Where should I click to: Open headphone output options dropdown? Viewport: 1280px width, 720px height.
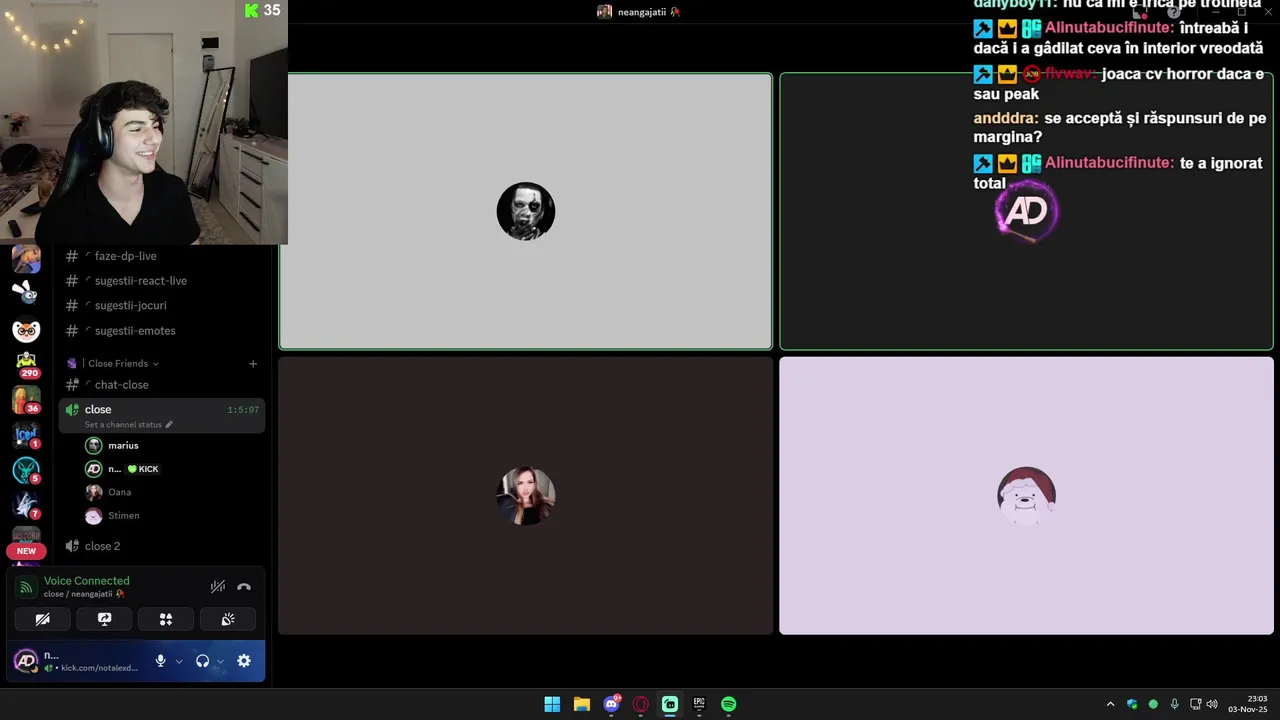pyautogui.click(x=220, y=661)
